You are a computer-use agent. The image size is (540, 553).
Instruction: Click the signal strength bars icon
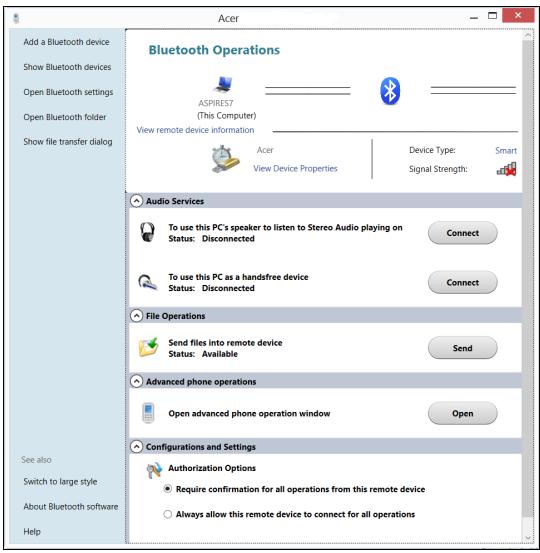point(506,169)
